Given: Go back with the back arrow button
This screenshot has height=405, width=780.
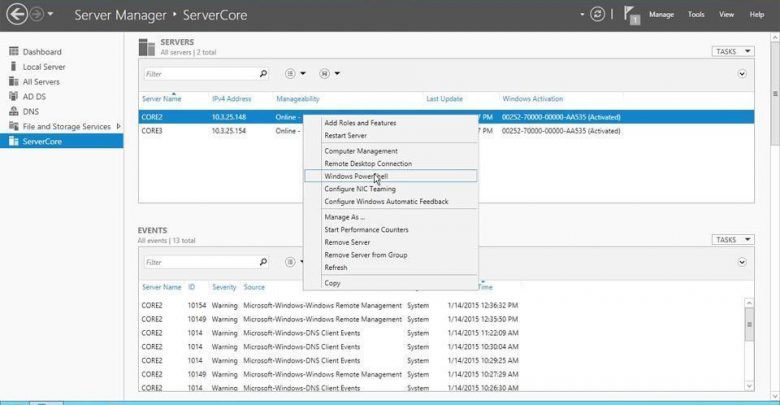Looking at the screenshot, I should [17, 14].
